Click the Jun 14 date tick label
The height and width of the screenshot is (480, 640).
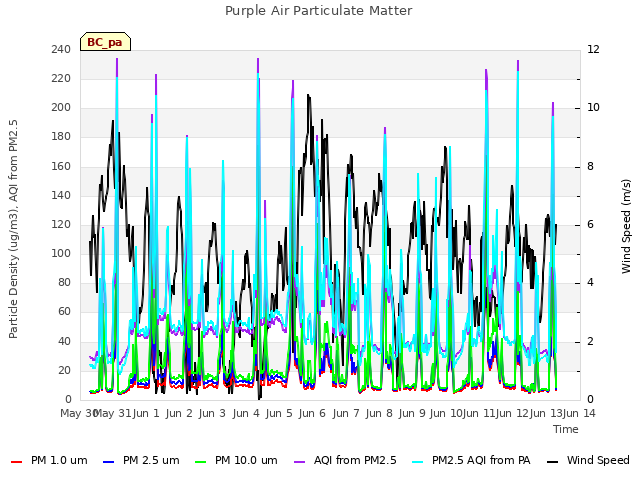[x=579, y=413]
